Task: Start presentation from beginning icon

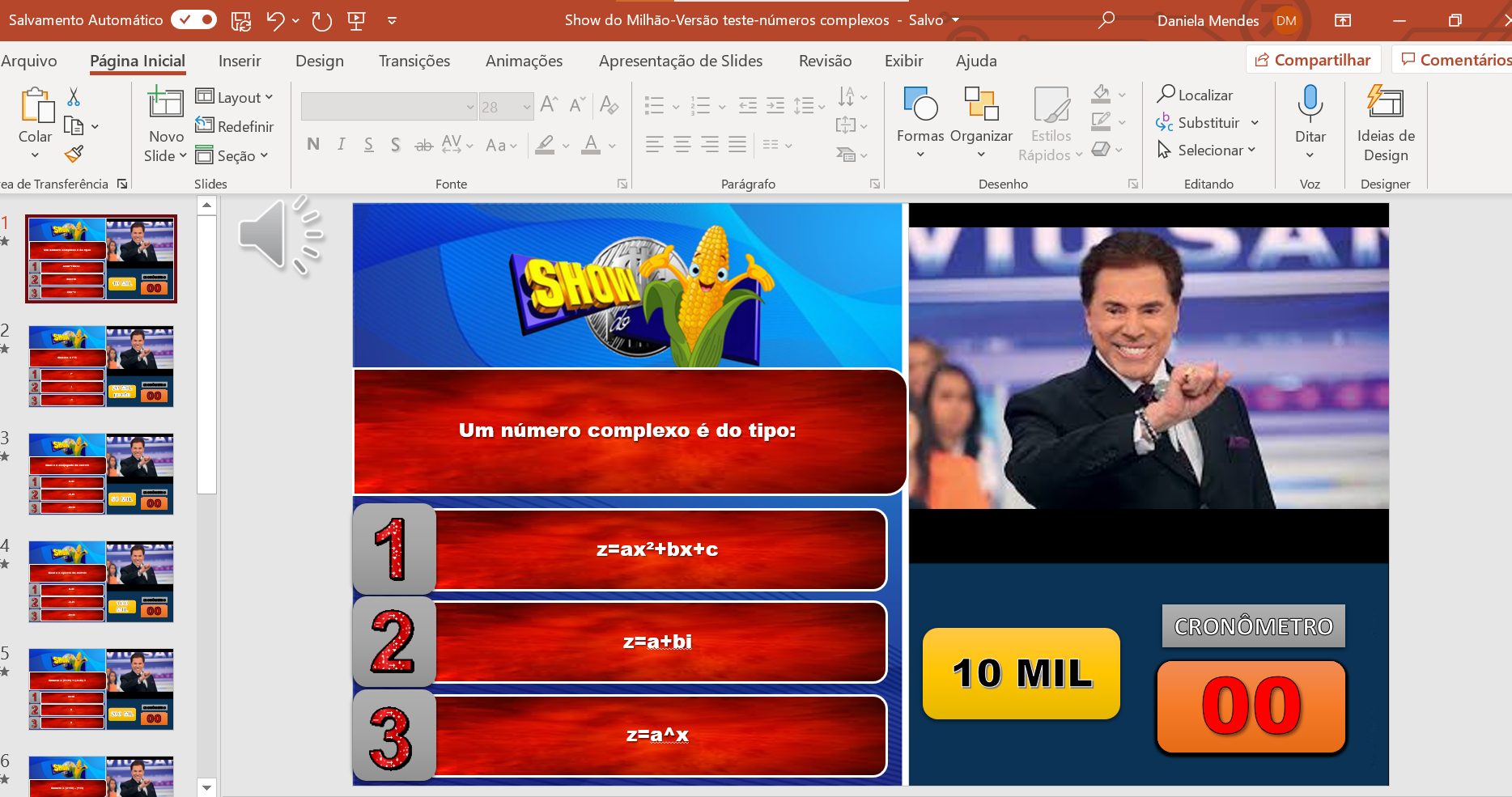Action: pos(356,21)
